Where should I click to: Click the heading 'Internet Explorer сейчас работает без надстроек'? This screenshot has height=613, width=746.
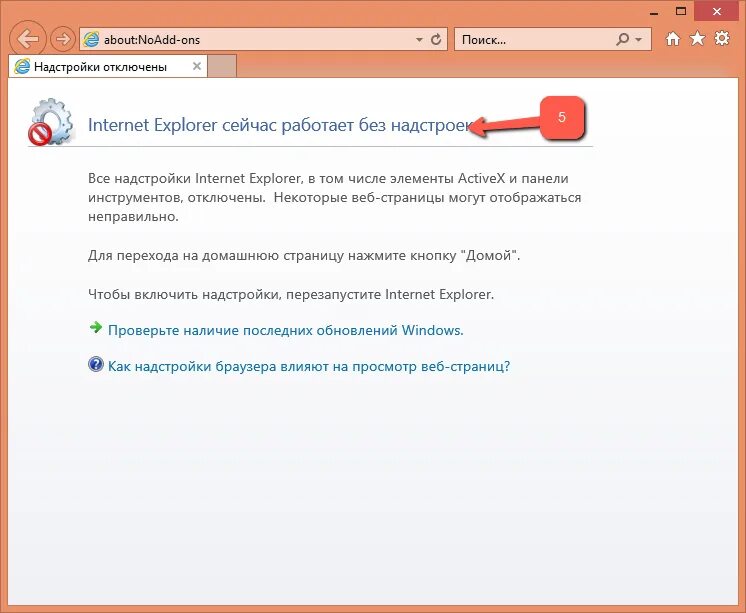point(279,125)
